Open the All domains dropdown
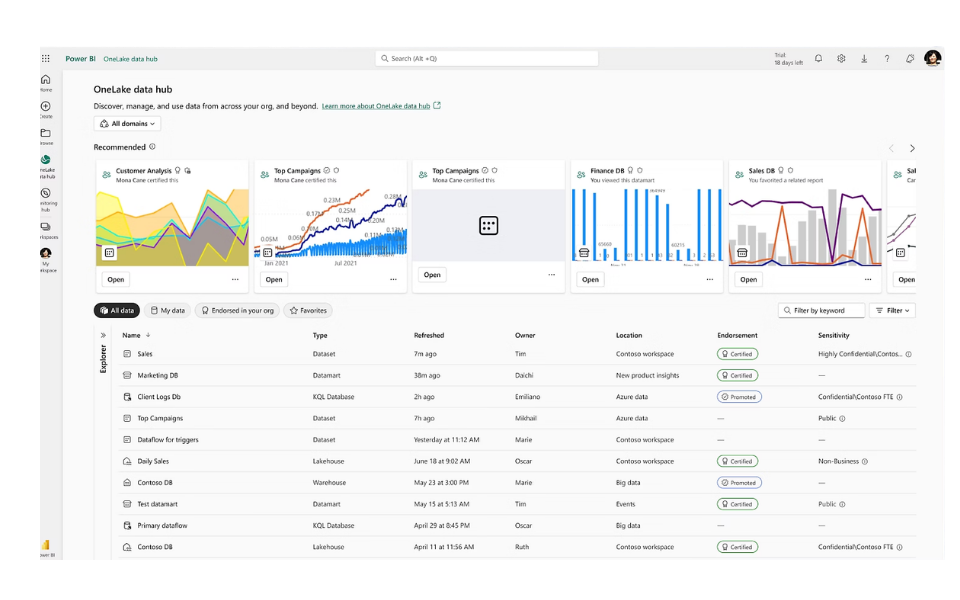 127,124
